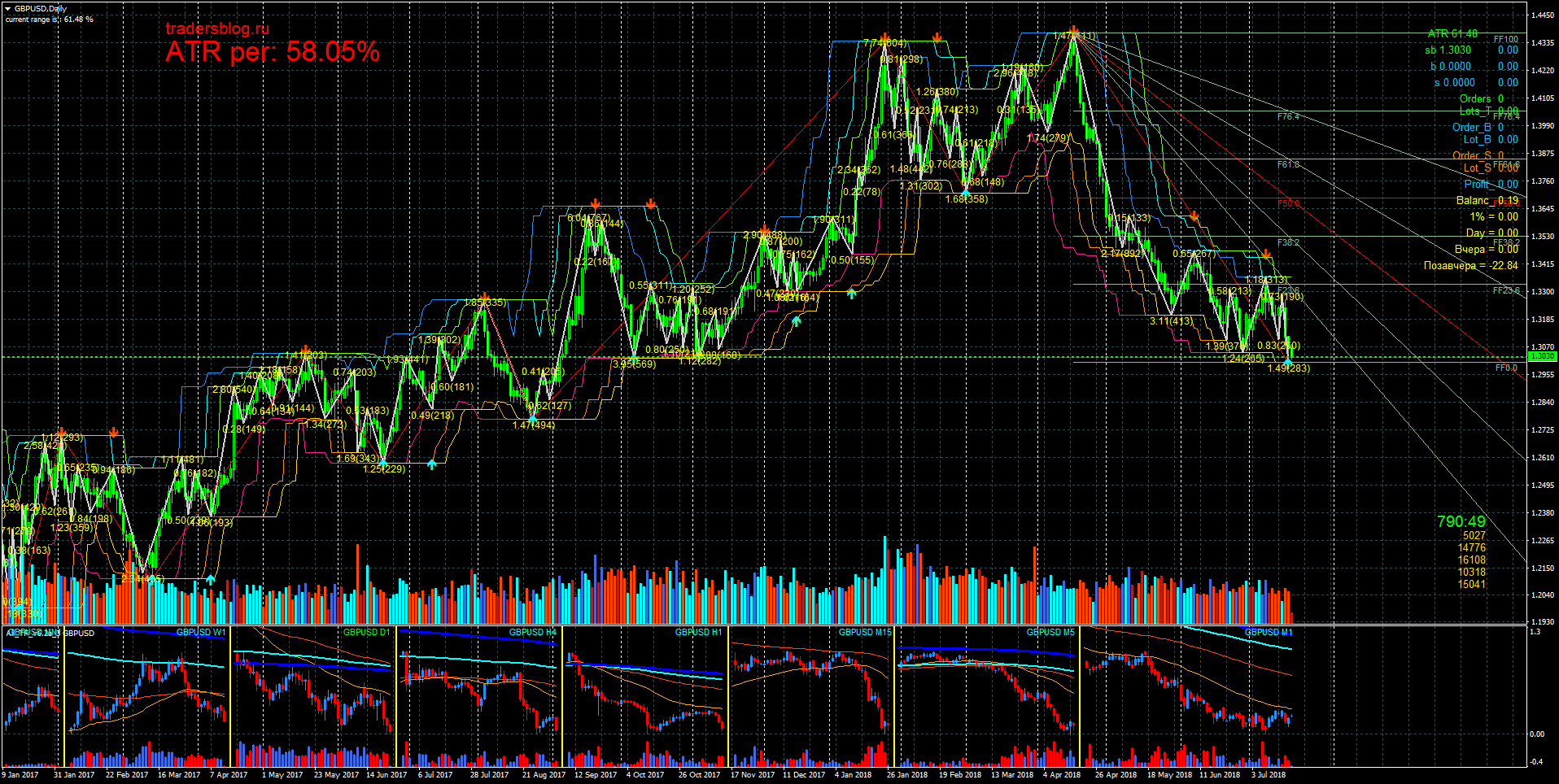This screenshot has height=784, width=1559.
Task: Click the 'Order_B 0' label
Action: tap(1478, 127)
